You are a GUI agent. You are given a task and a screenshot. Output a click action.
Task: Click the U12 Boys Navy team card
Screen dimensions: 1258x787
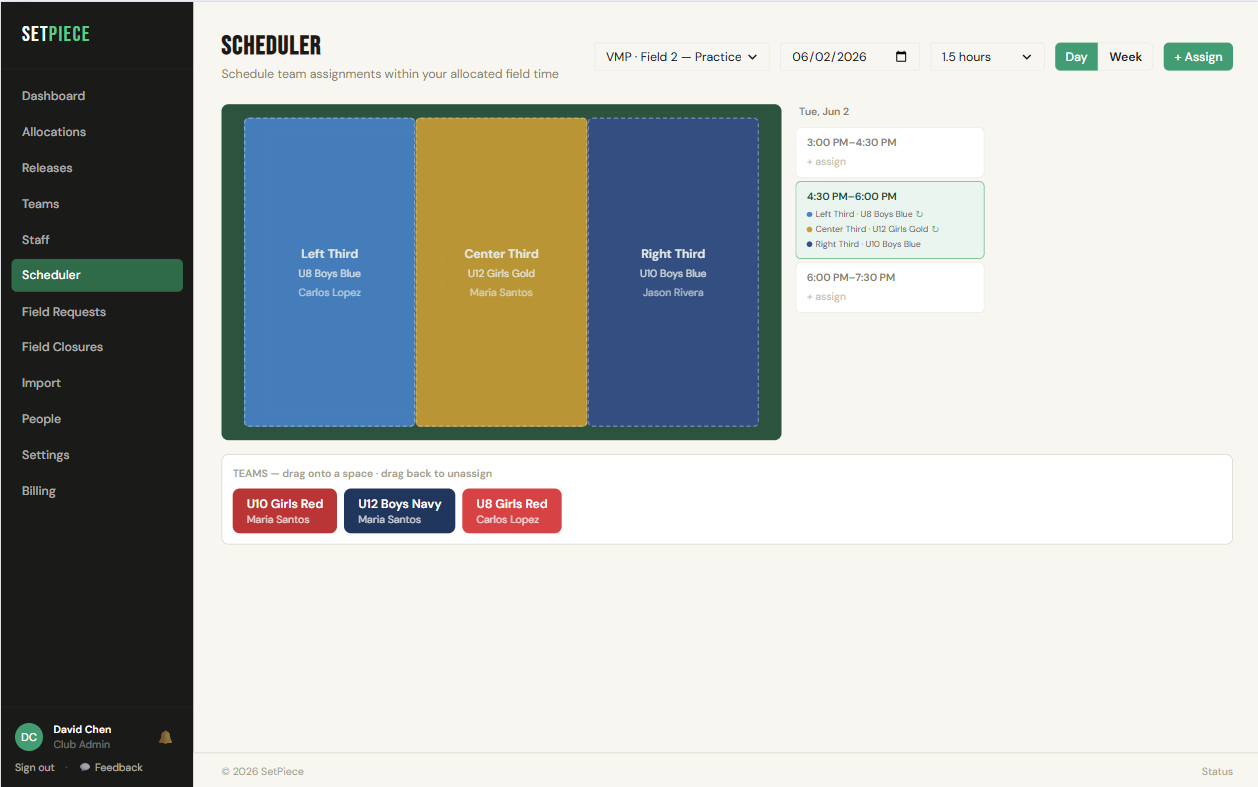400,511
